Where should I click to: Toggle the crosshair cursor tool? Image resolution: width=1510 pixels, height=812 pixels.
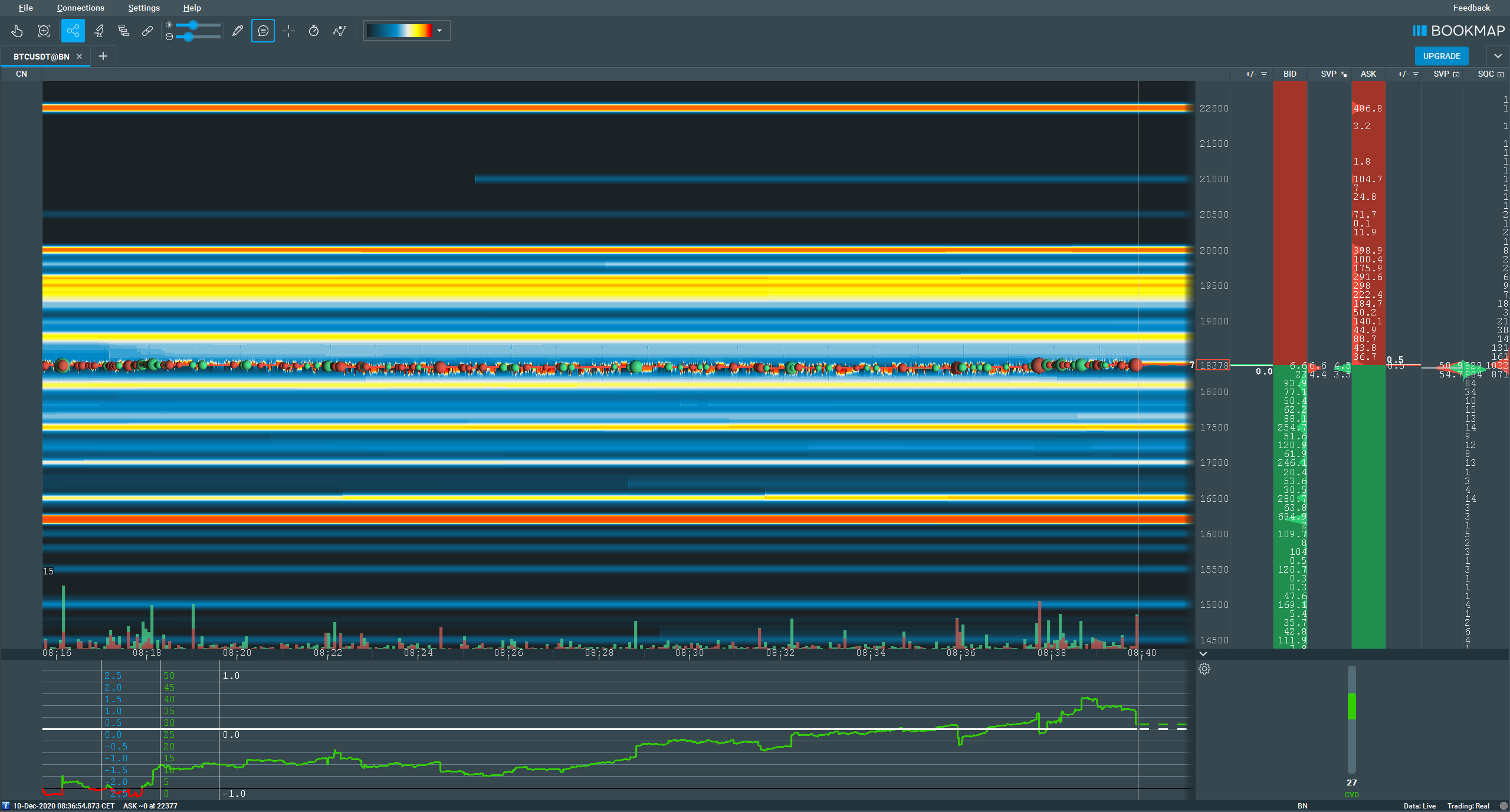[288, 31]
